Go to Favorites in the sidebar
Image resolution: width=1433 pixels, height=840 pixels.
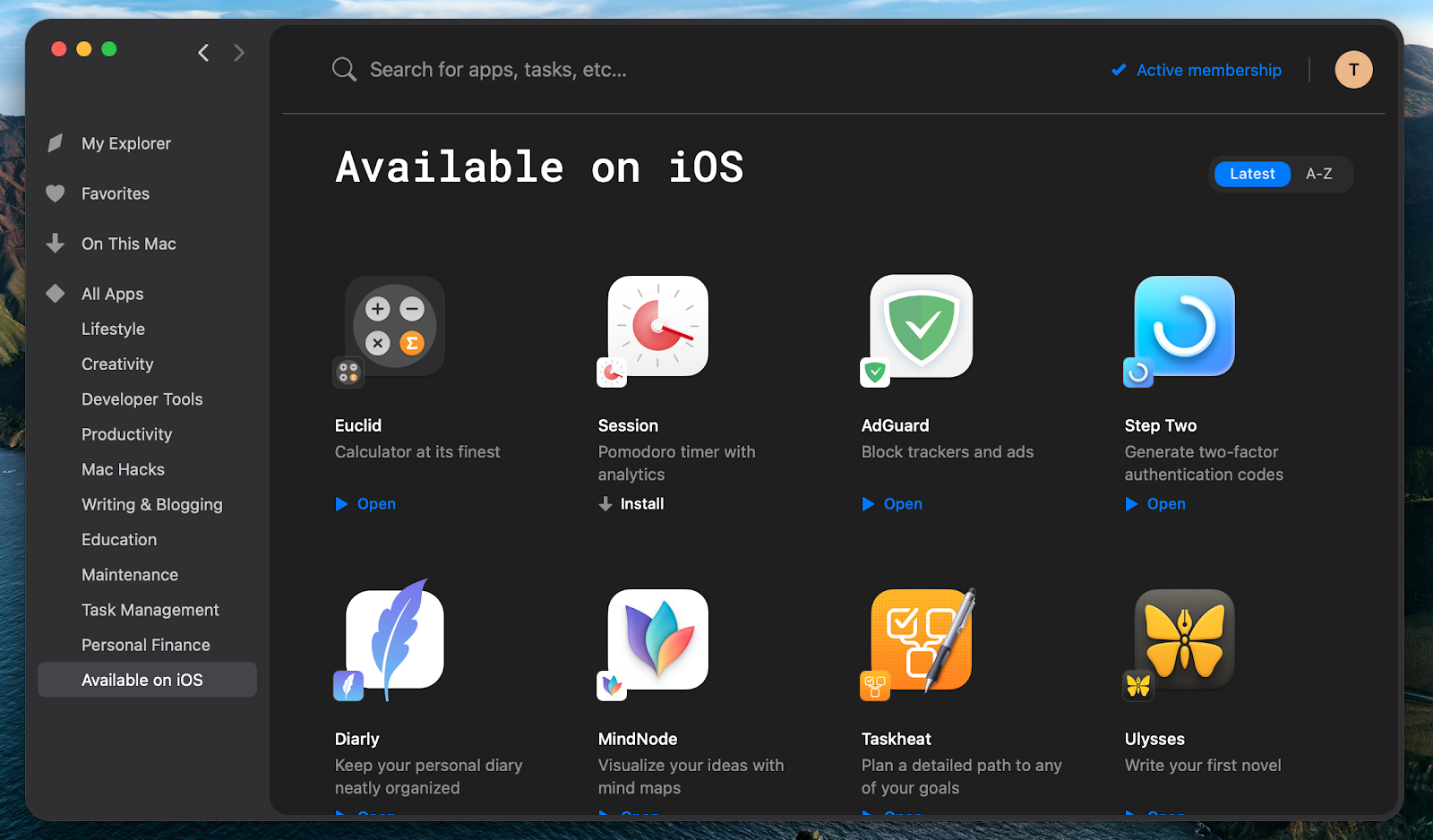click(116, 193)
